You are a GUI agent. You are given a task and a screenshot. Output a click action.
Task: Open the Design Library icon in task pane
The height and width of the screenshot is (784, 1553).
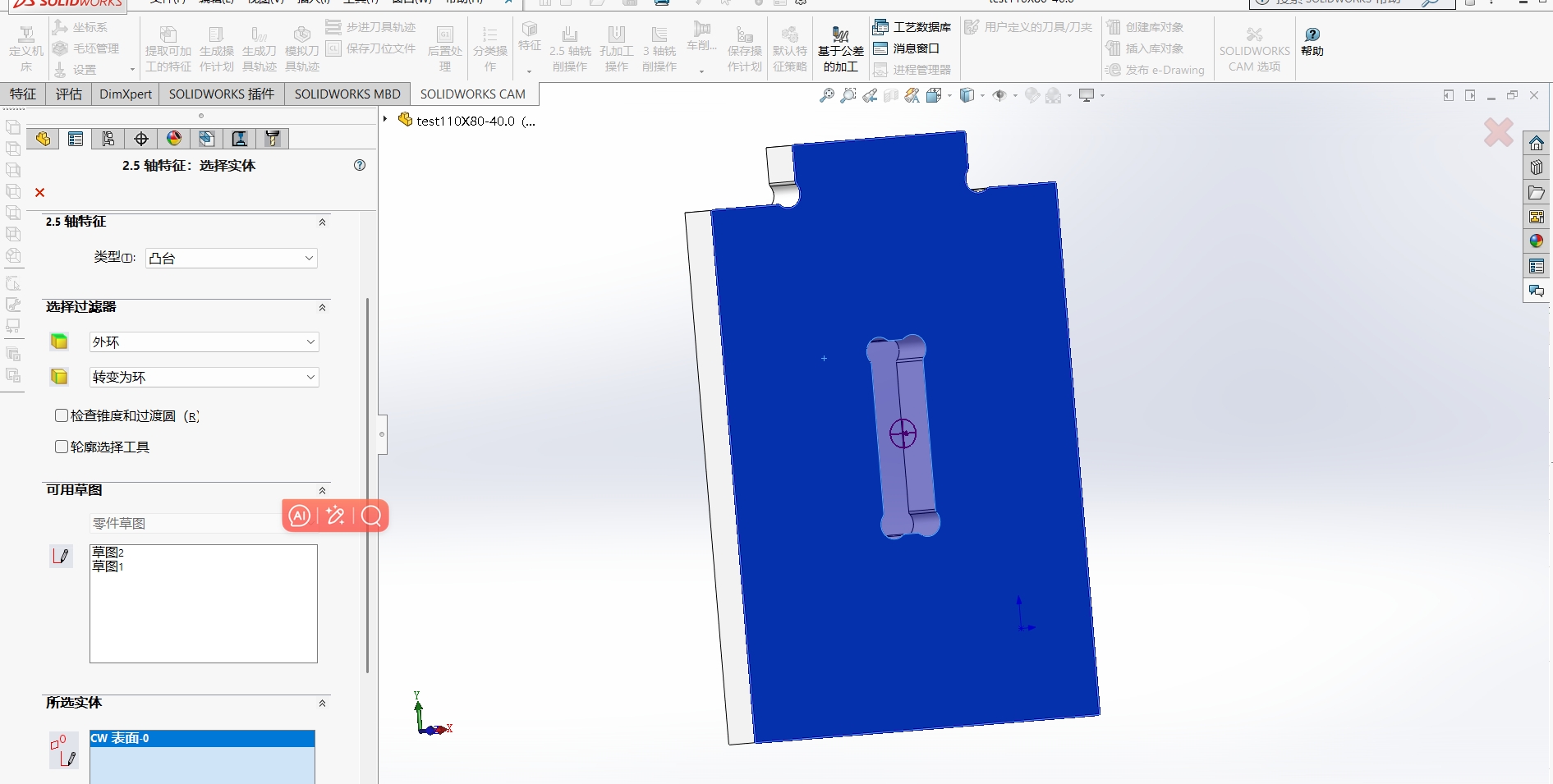[1537, 167]
